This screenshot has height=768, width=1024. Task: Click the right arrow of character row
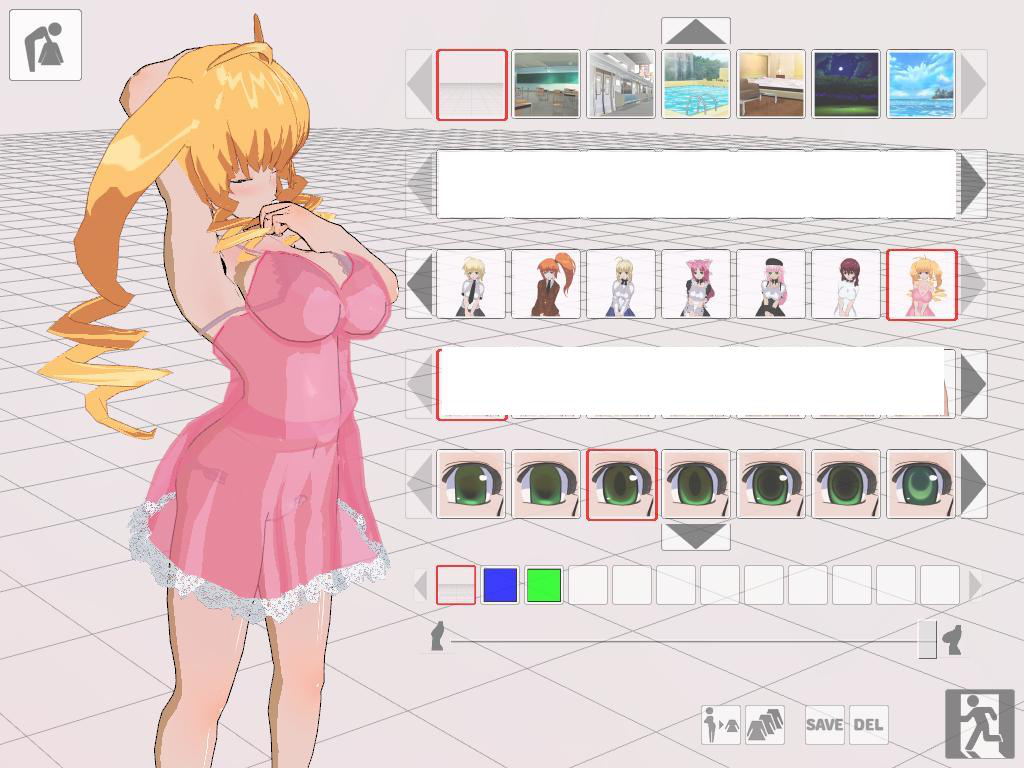(x=974, y=284)
